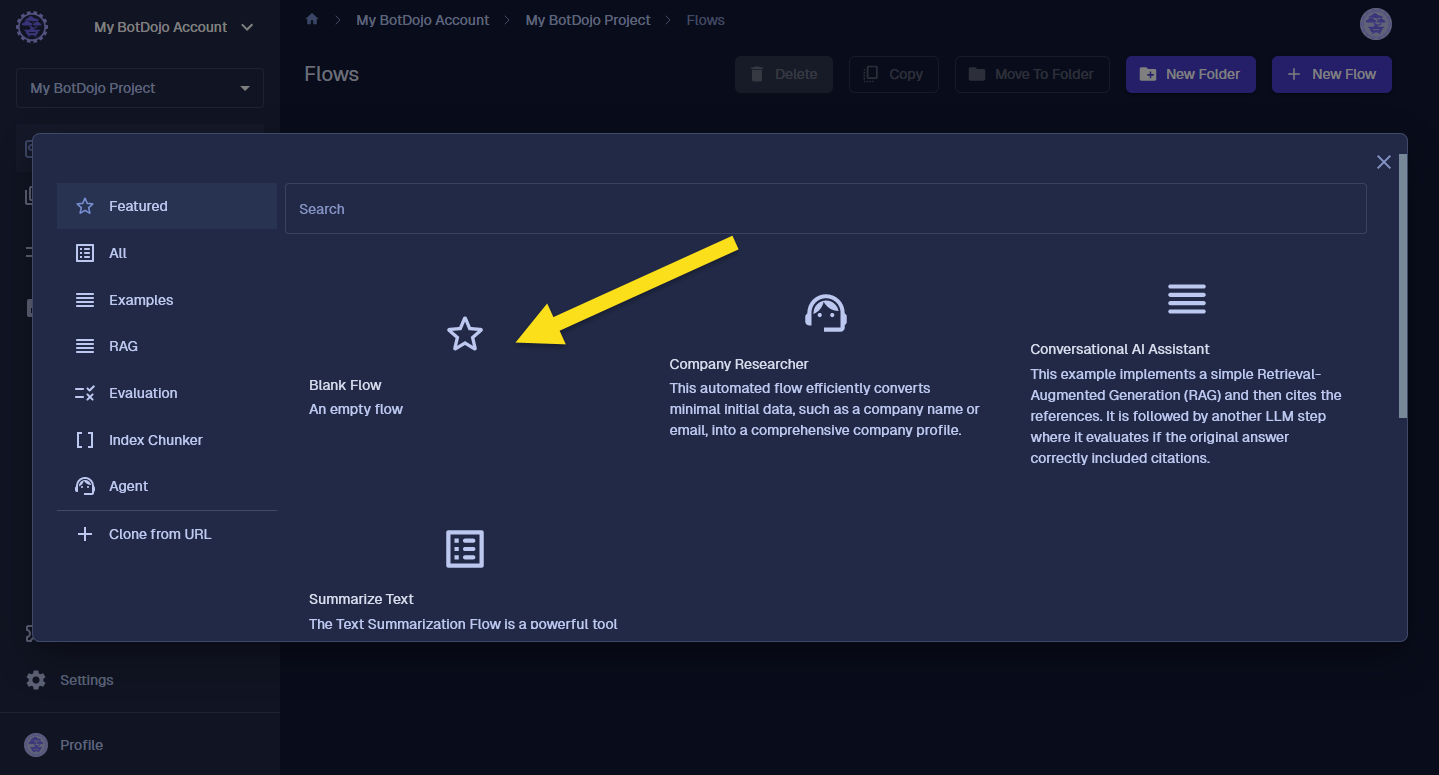Image resolution: width=1439 pixels, height=775 pixels.
Task: Click the Profile avatar icon
Action: click(36, 745)
